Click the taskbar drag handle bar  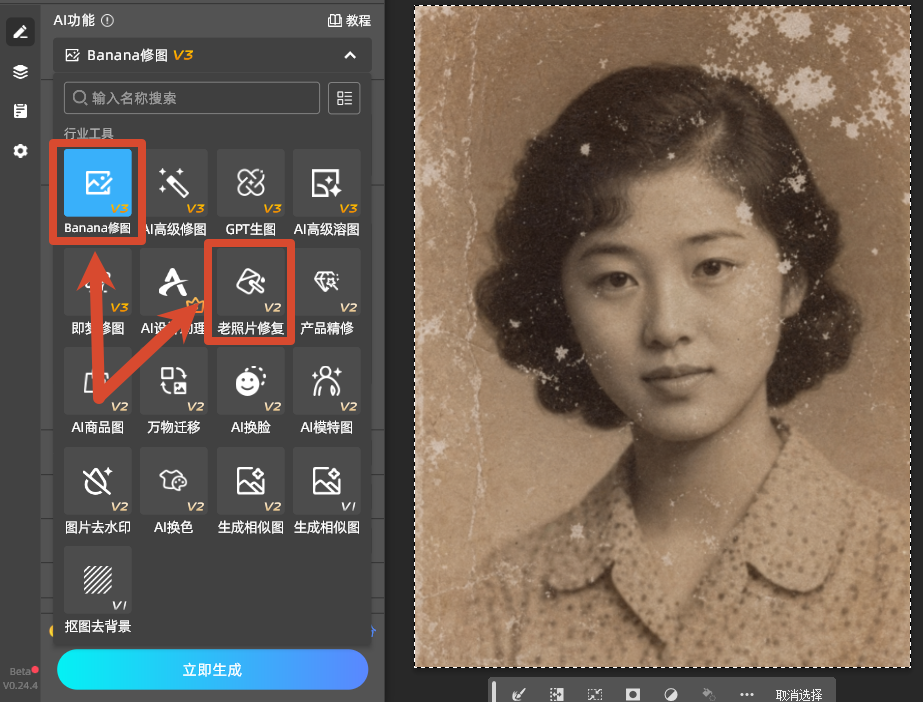click(494, 692)
